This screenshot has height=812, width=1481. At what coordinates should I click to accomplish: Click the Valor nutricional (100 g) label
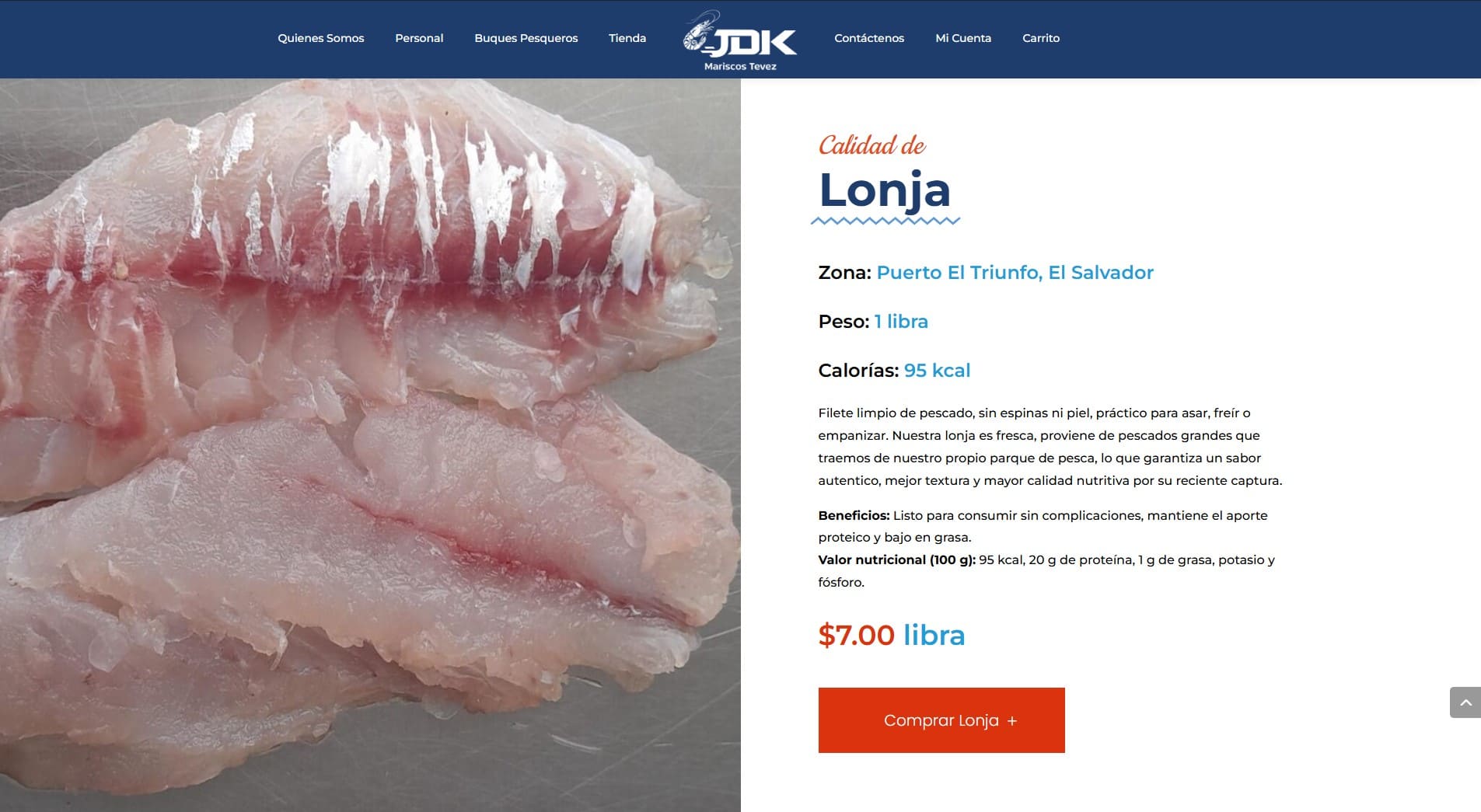coord(896,559)
